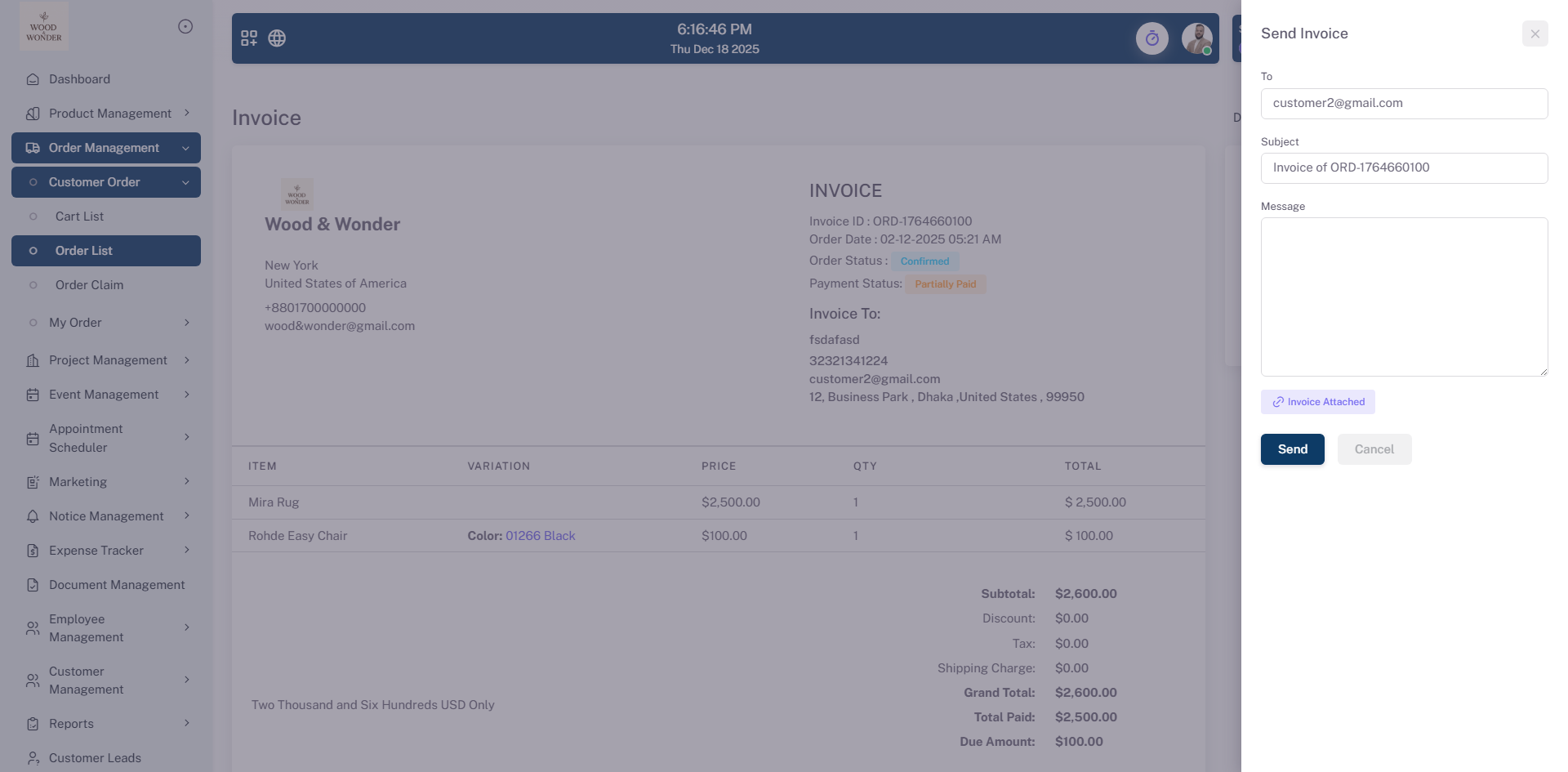Click the 01266 Black color variation link

pos(540,536)
